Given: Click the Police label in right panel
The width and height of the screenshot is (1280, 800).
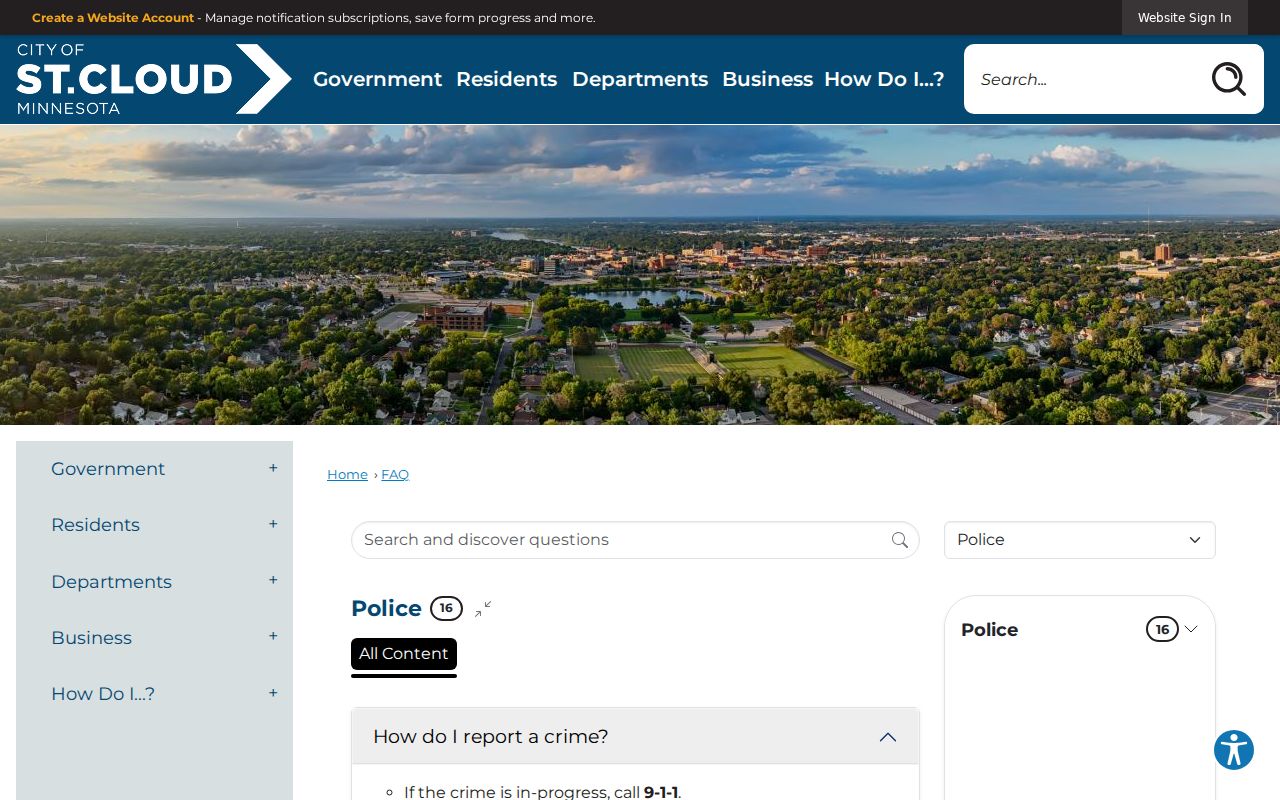Looking at the screenshot, I should click(989, 630).
